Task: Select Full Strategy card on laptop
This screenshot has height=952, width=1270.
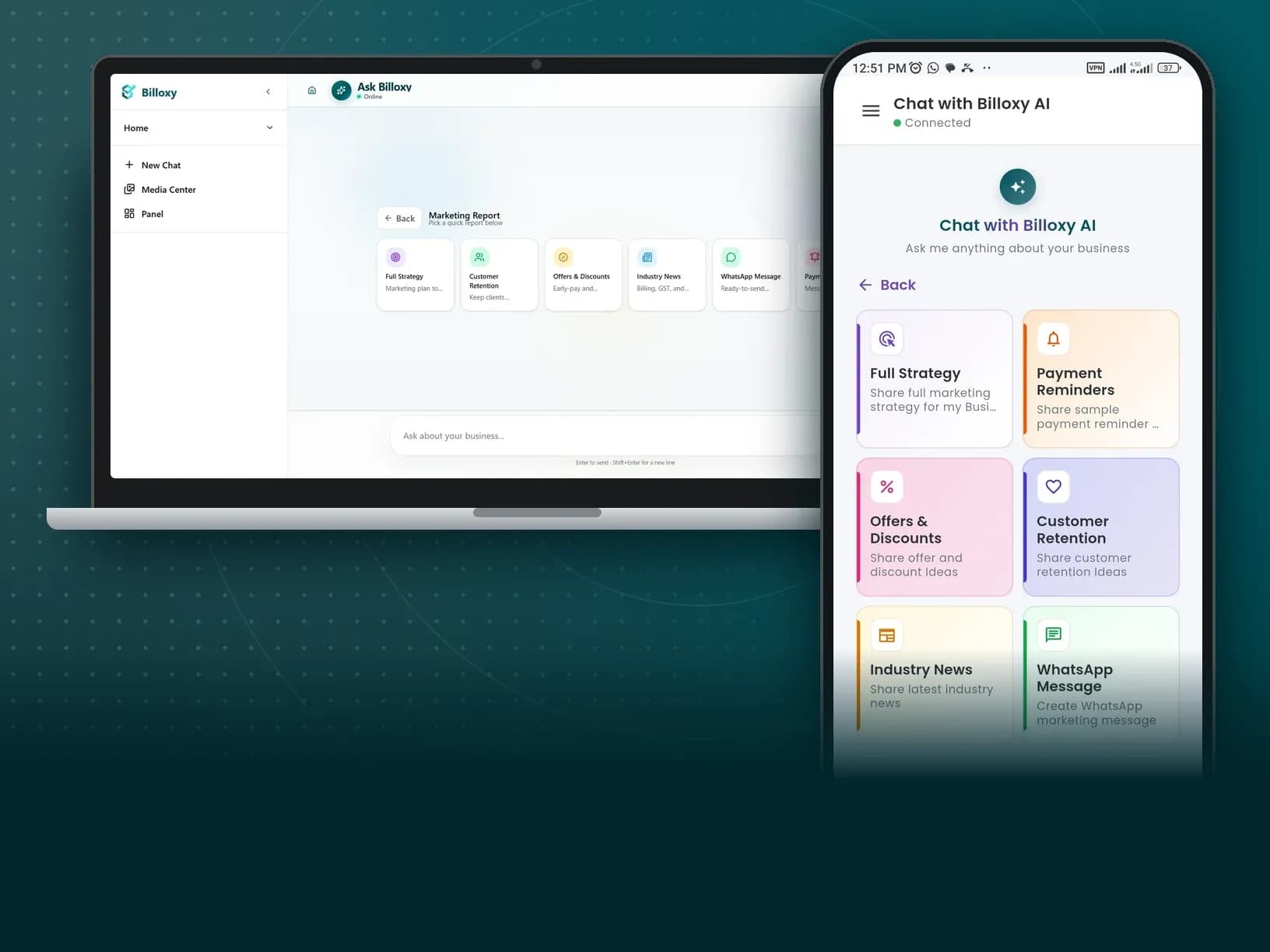Action: [x=416, y=275]
